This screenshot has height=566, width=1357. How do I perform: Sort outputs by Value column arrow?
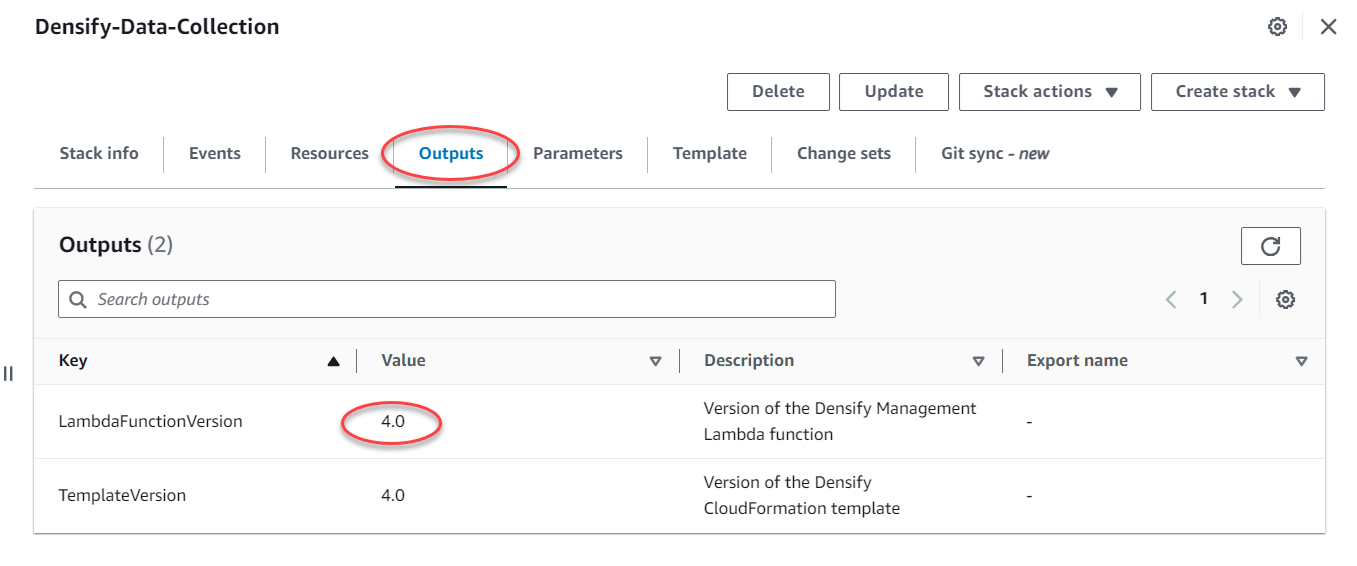[656, 362]
